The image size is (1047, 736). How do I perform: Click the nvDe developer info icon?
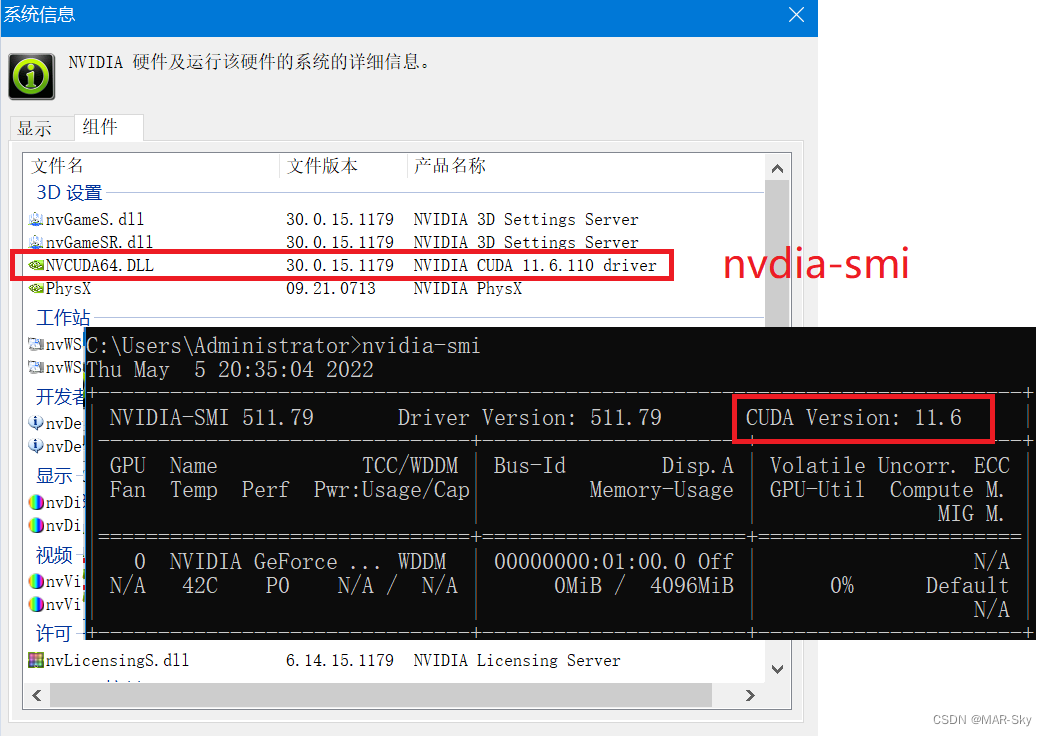pyautogui.click(x=36, y=423)
